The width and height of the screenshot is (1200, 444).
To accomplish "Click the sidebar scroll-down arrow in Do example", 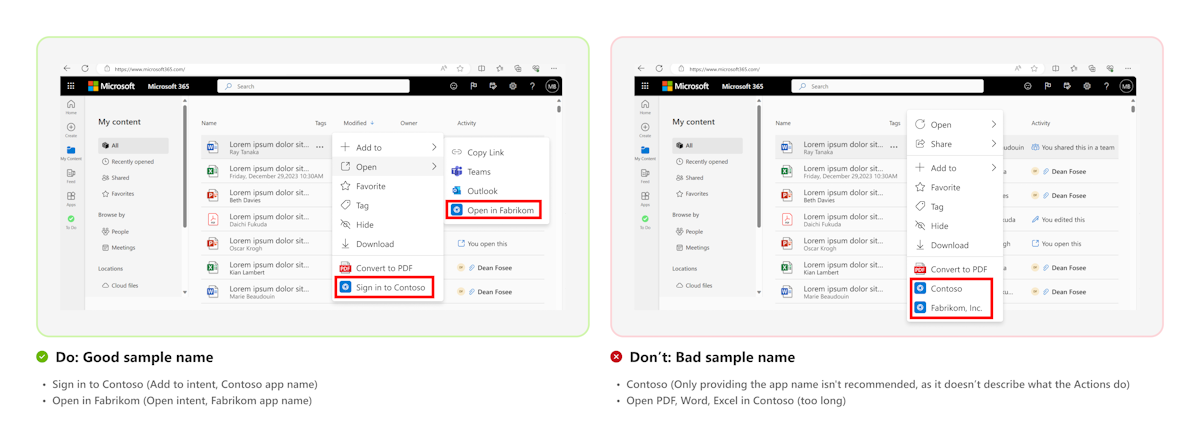I will tap(185, 292).
